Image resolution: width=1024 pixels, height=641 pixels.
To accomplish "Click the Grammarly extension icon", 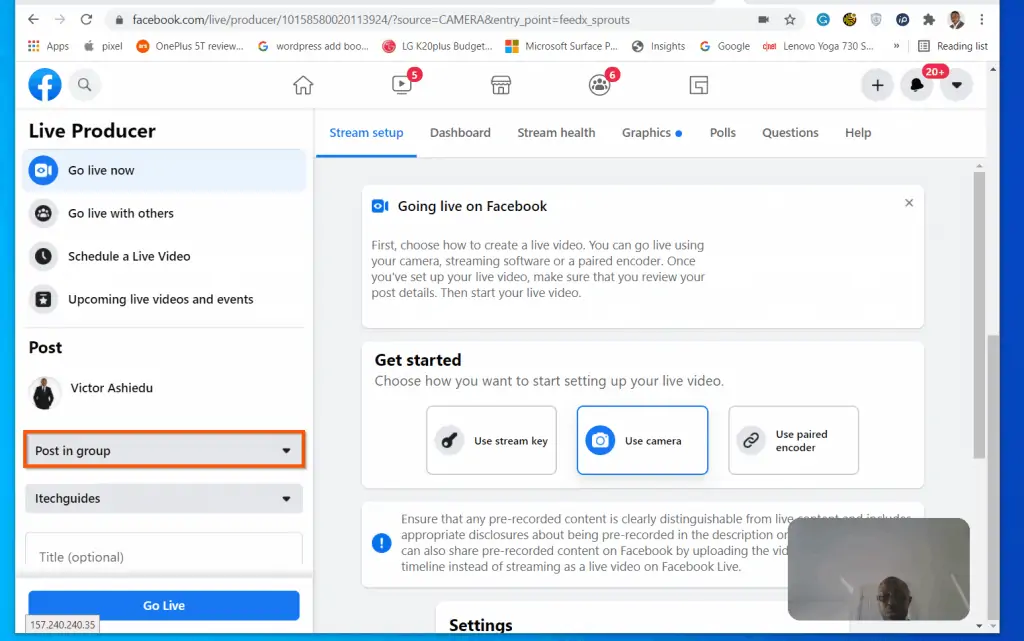I will [x=823, y=20].
